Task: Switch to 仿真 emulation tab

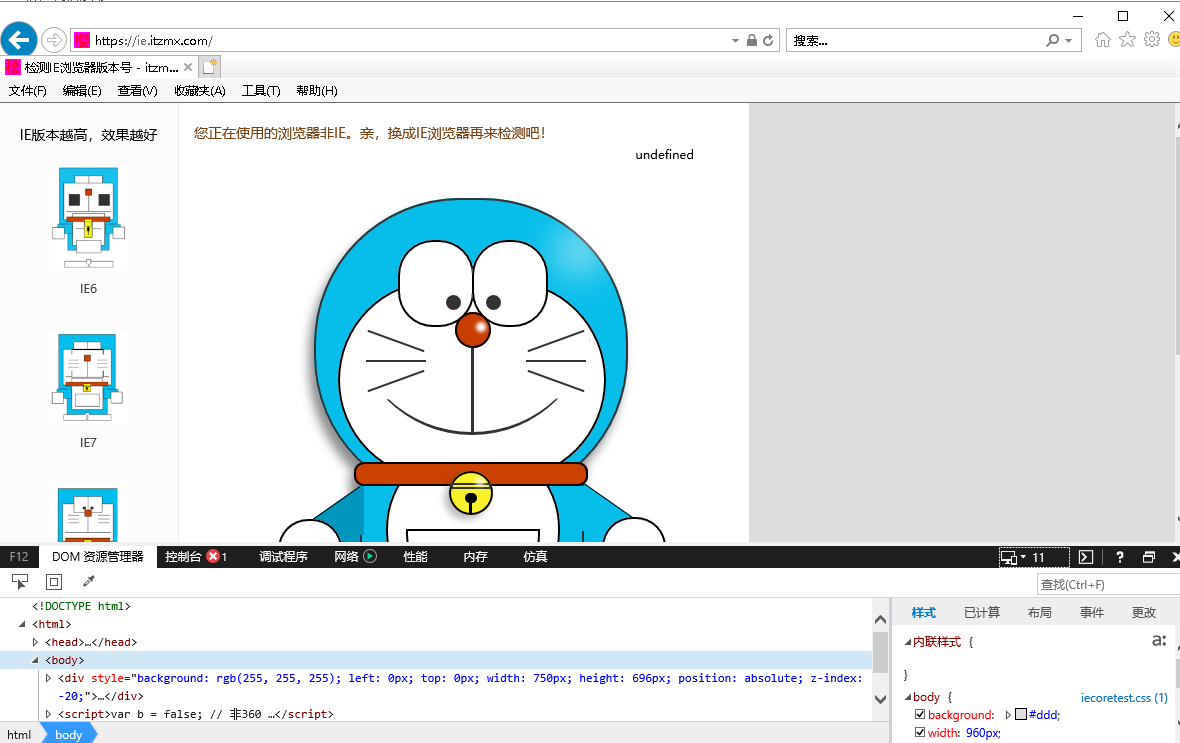Action: click(x=535, y=556)
